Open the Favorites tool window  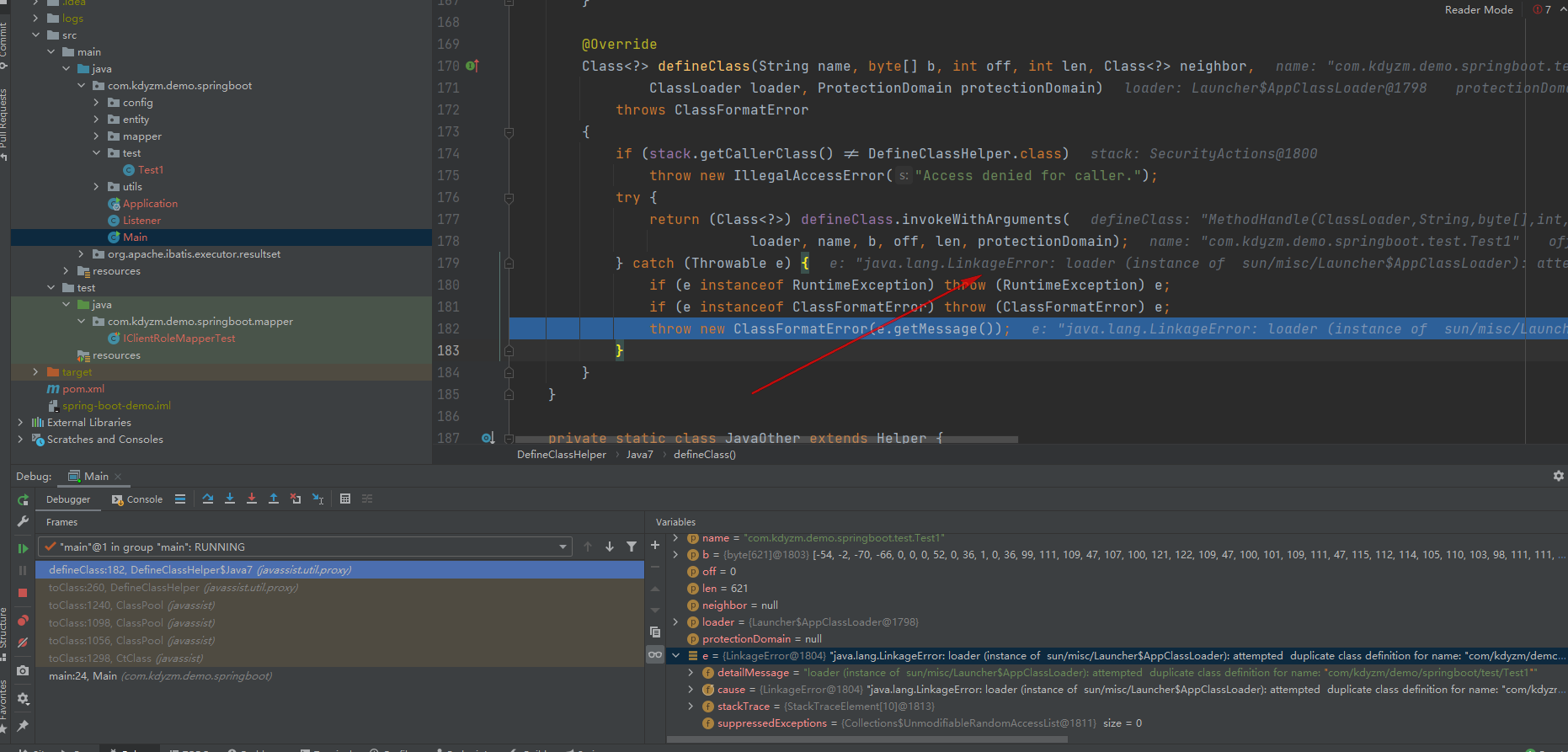pyautogui.click(x=4, y=706)
